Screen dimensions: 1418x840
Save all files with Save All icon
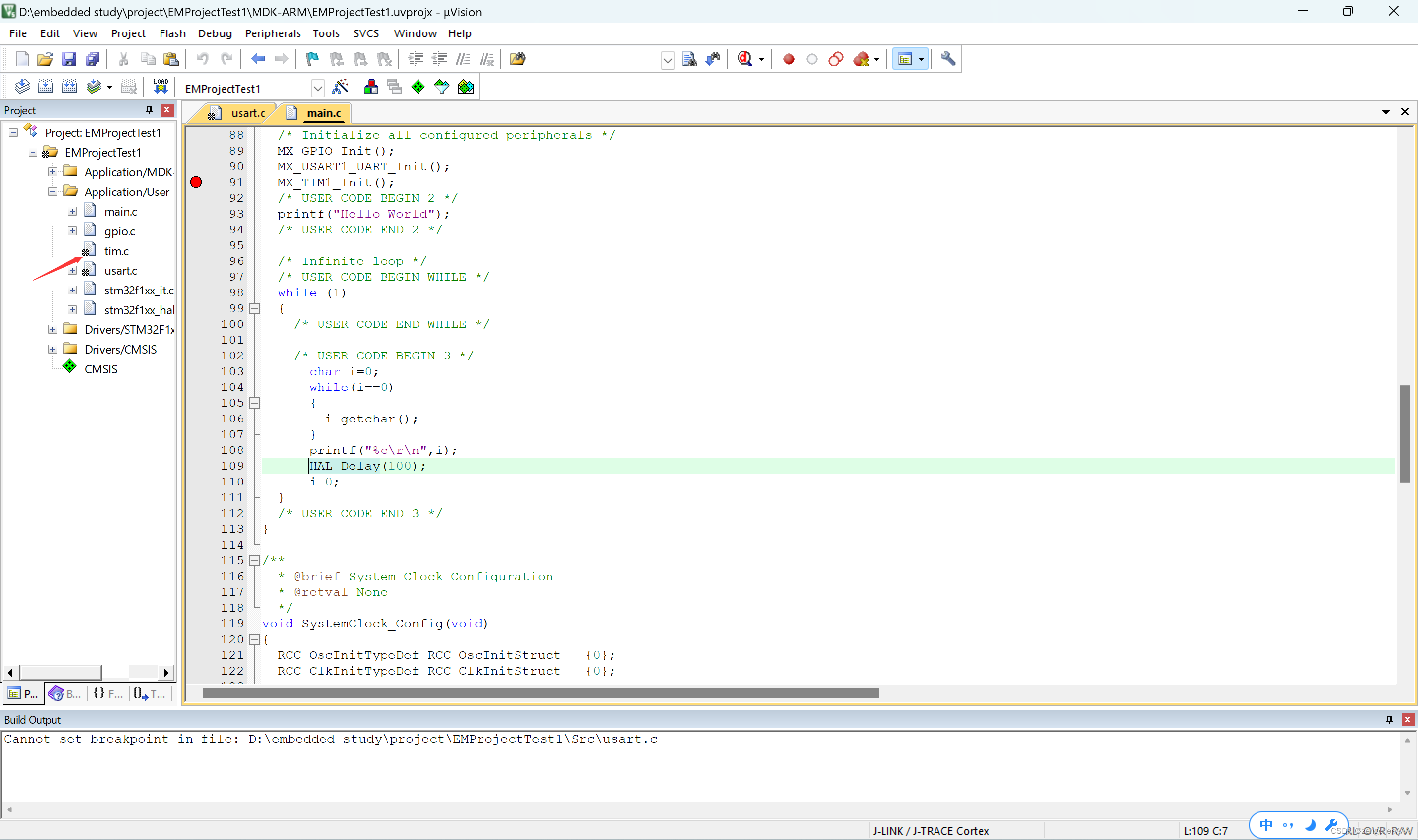pos(92,59)
